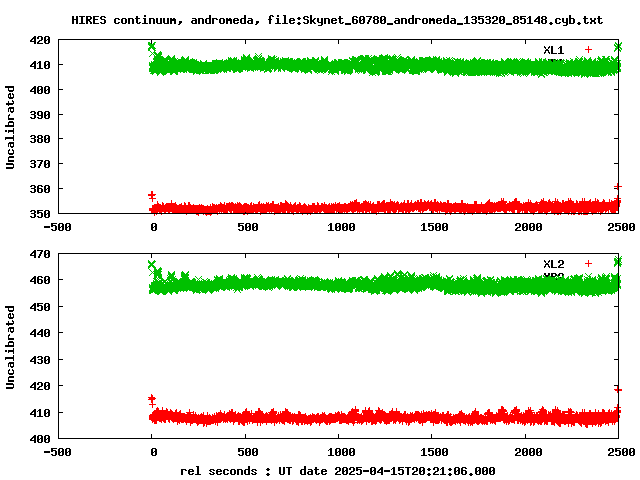Click the 'Uncalibrated' y-axis label of XL2 plot
The width and height of the screenshot is (640, 480).
point(10,347)
